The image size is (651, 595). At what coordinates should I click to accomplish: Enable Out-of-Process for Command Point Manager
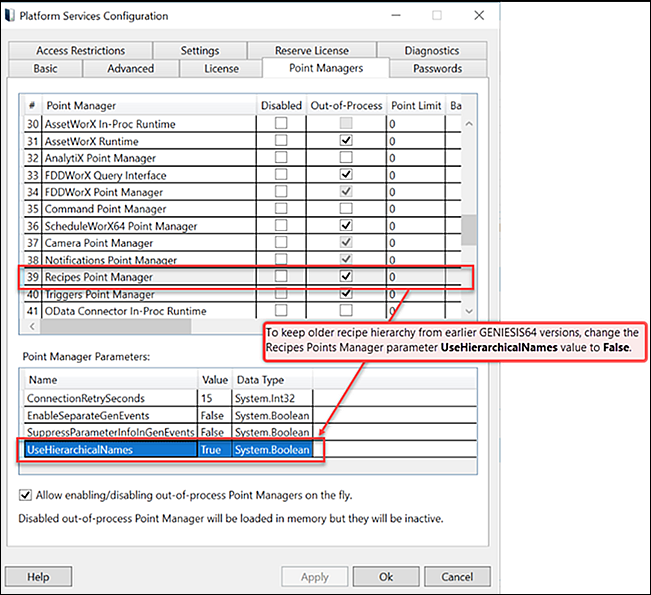coord(346,209)
